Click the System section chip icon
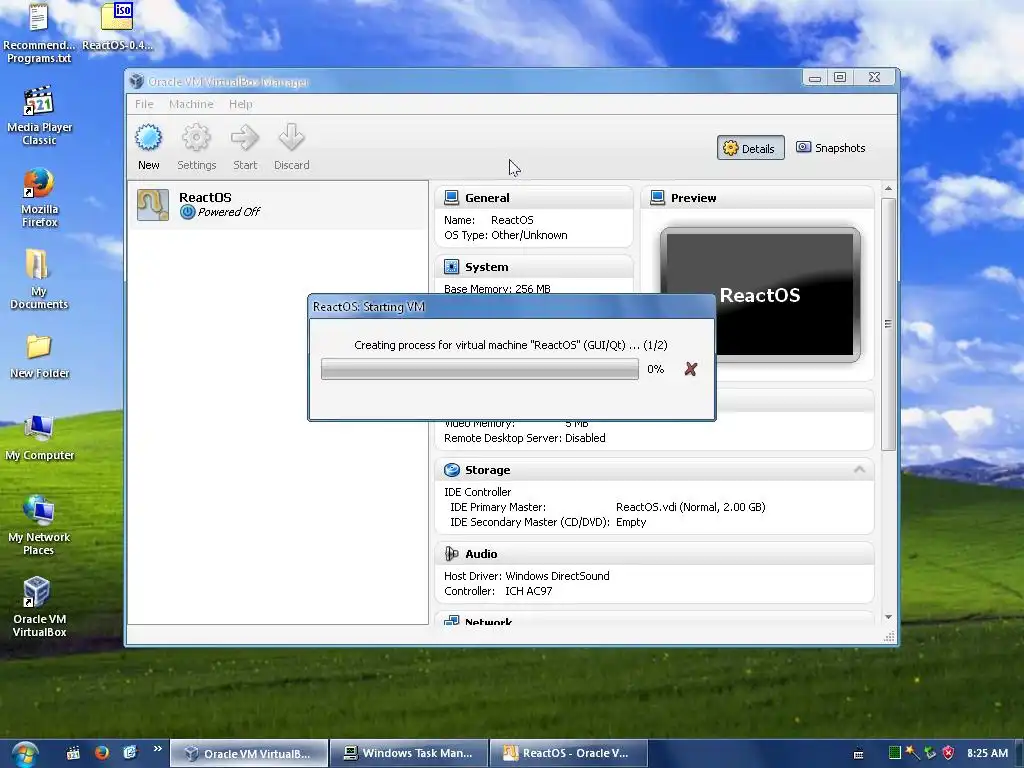Screen dimensions: 1024x768 [451, 266]
